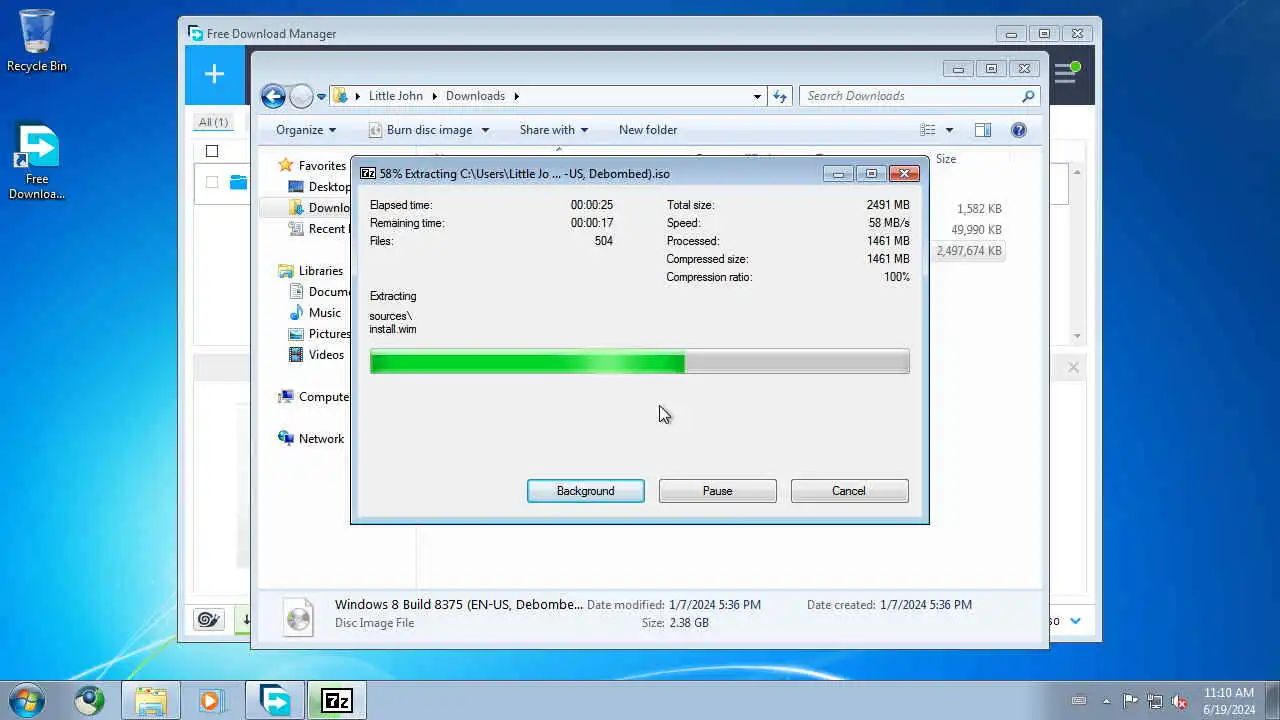Viewport: 1280px width, 720px height.
Task: Click the change view icon in Explorer
Action: click(928, 130)
